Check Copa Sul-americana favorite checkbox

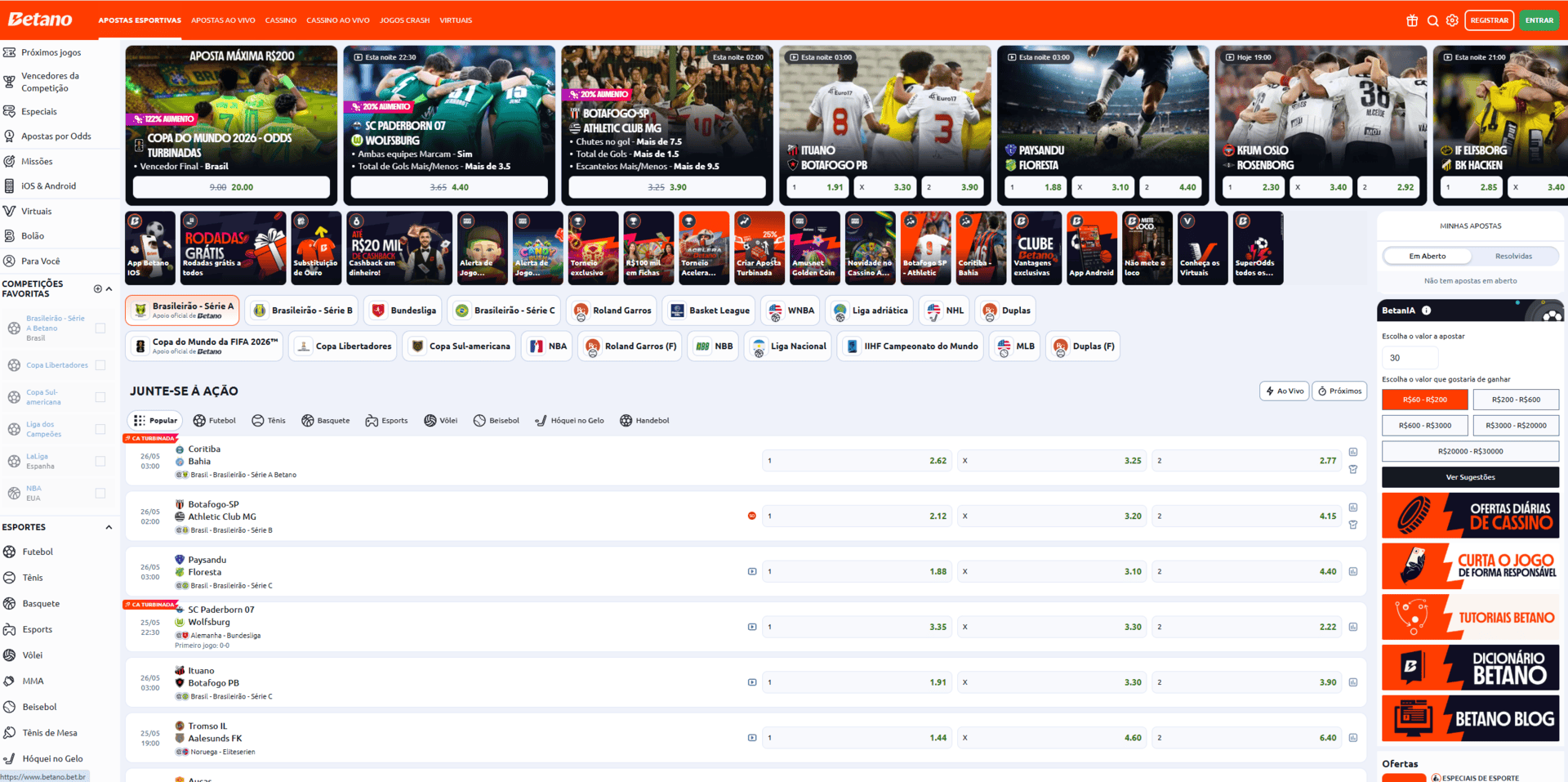point(100,397)
